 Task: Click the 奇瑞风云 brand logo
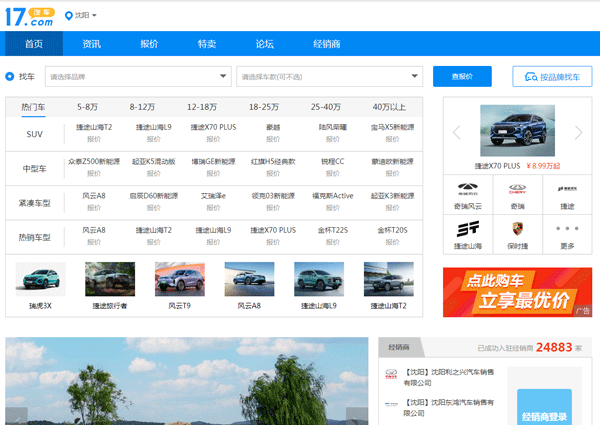coord(468,188)
